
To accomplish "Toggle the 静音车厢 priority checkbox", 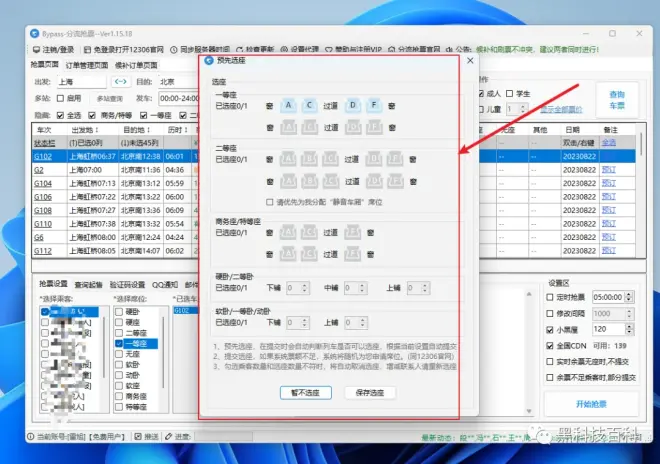I will [269, 201].
